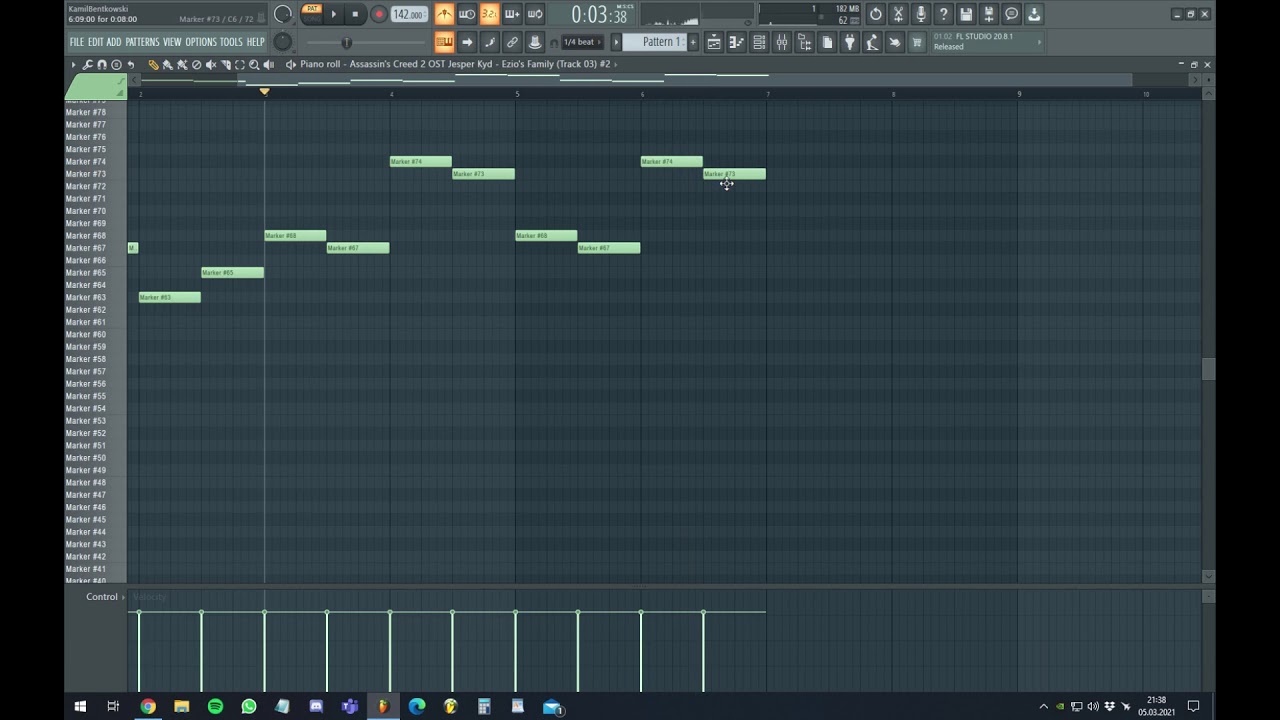Image resolution: width=1280 pixels, height=720 pixels.
Task: Click the tempo tapper icon
Action: (872, 42)
